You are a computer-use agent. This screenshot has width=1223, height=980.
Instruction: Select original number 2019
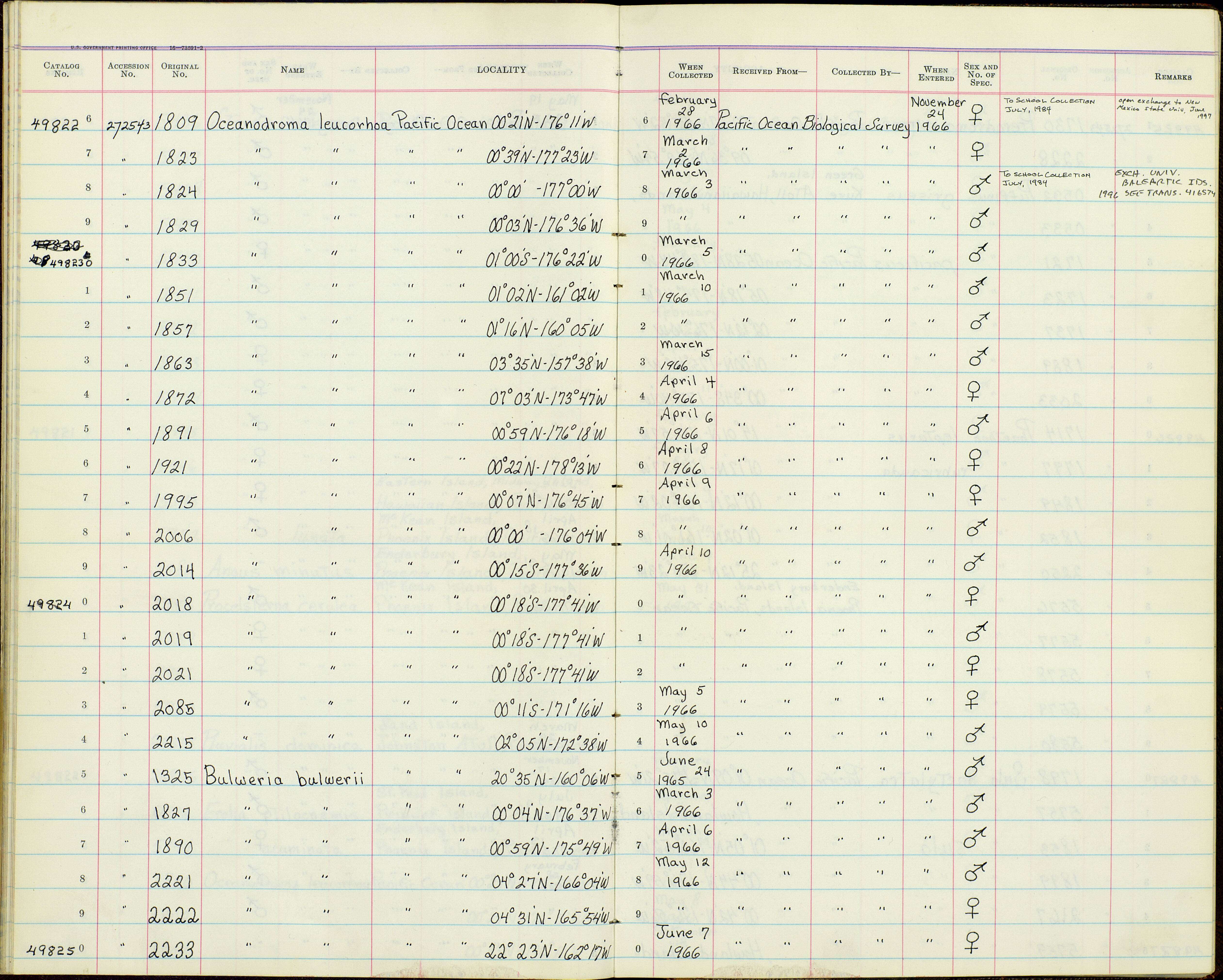(x=173, y=639)
